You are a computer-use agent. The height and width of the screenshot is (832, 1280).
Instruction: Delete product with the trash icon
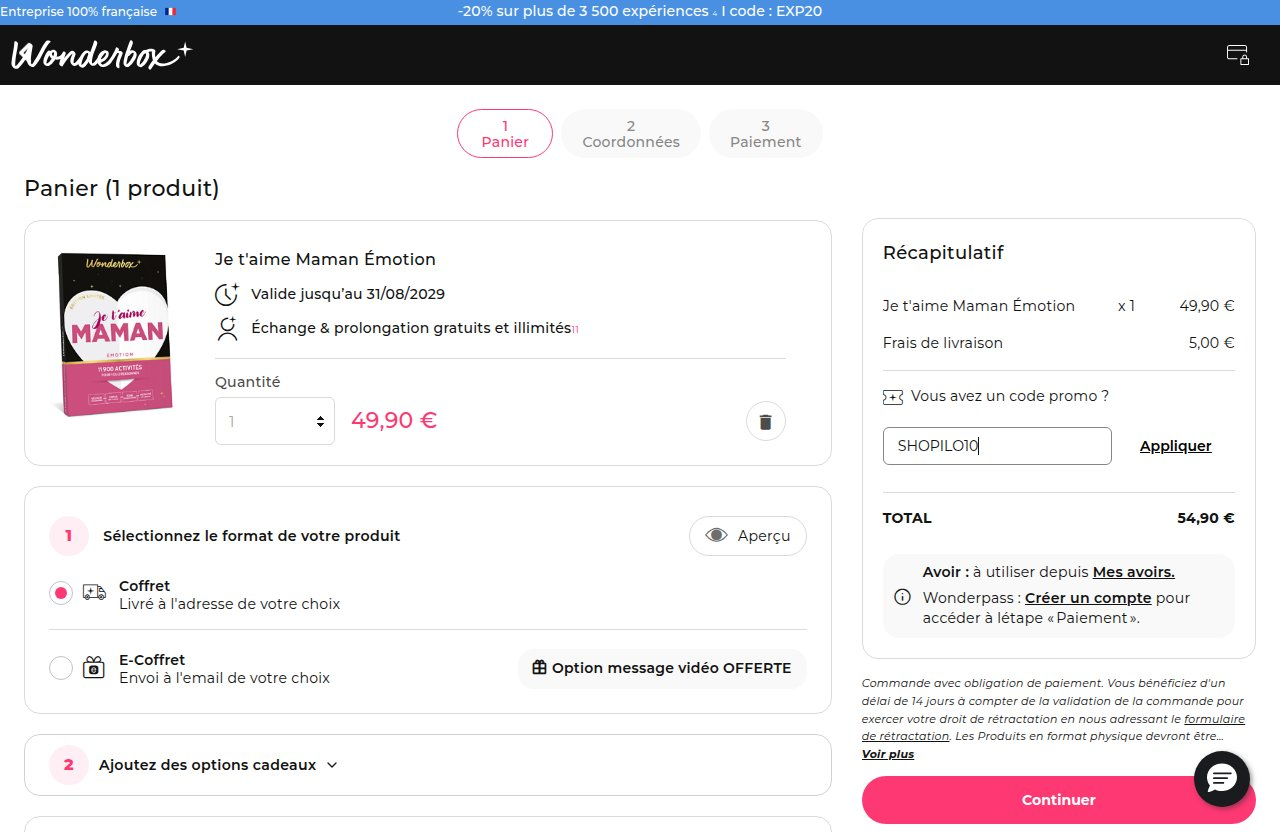766,421
